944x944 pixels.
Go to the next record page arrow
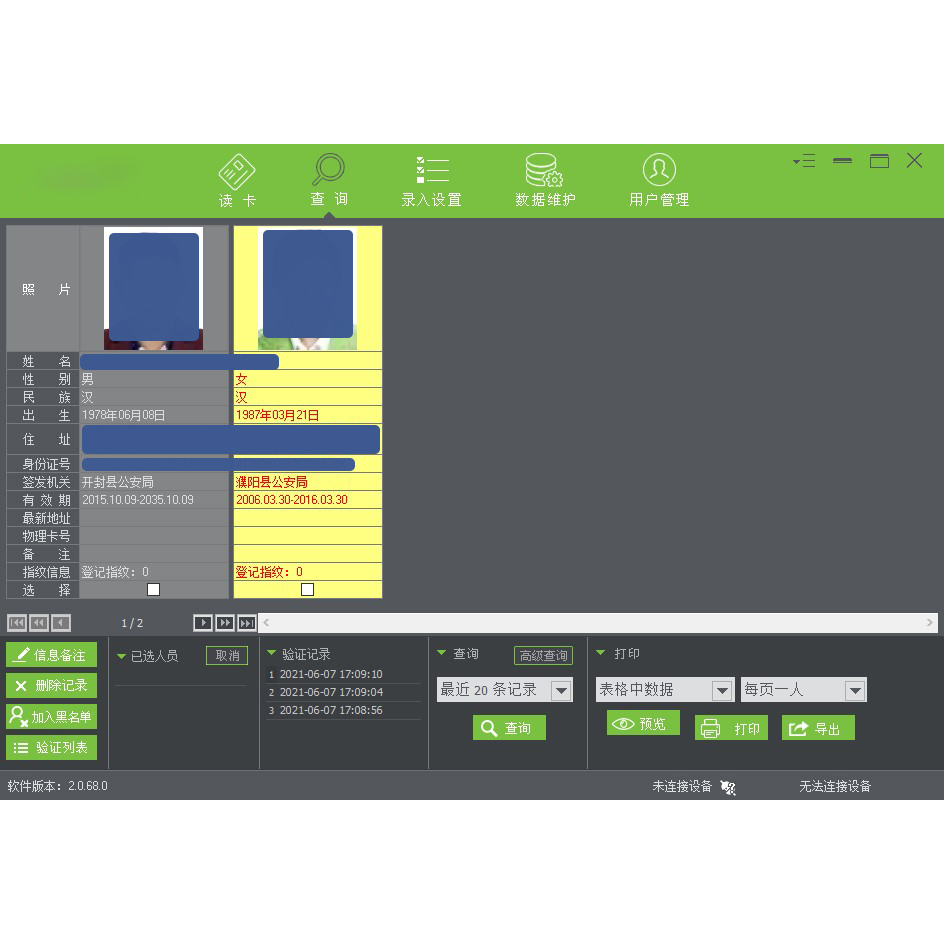203,623
